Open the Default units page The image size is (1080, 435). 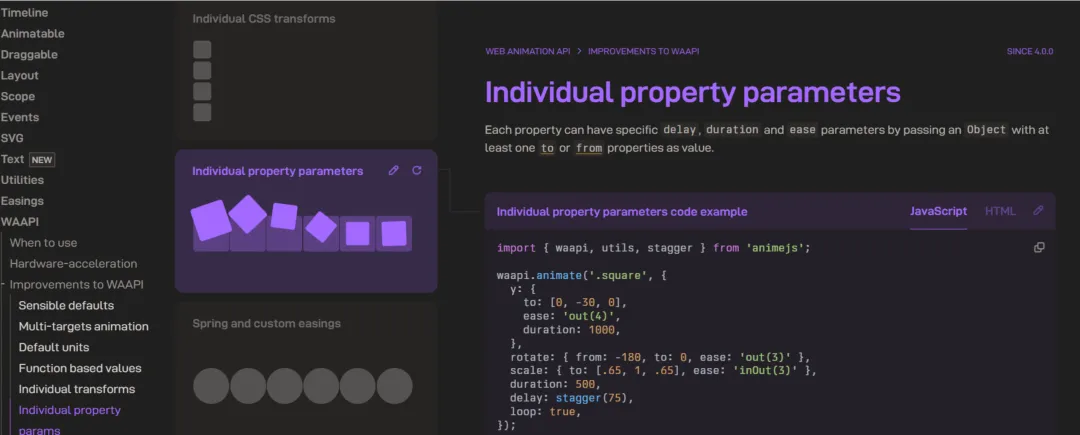point(54,347)
